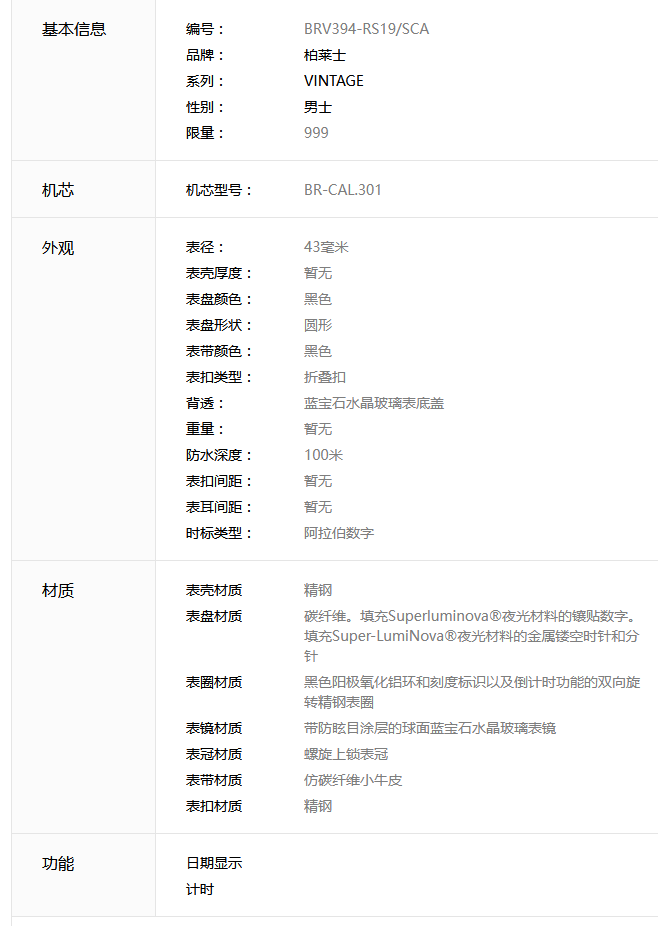The image size is (658, 926).
Task: Click the 编号 label
Action: click(205, 29)
